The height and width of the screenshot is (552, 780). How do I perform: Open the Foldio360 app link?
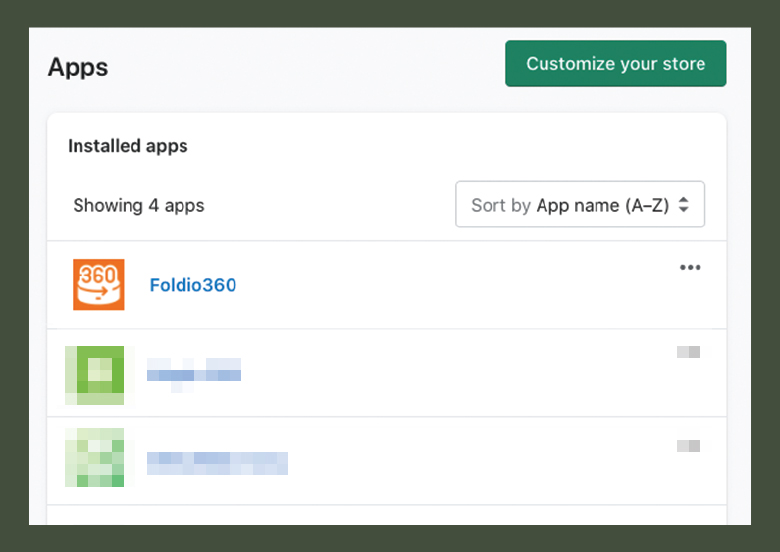(x=193, y=285)
